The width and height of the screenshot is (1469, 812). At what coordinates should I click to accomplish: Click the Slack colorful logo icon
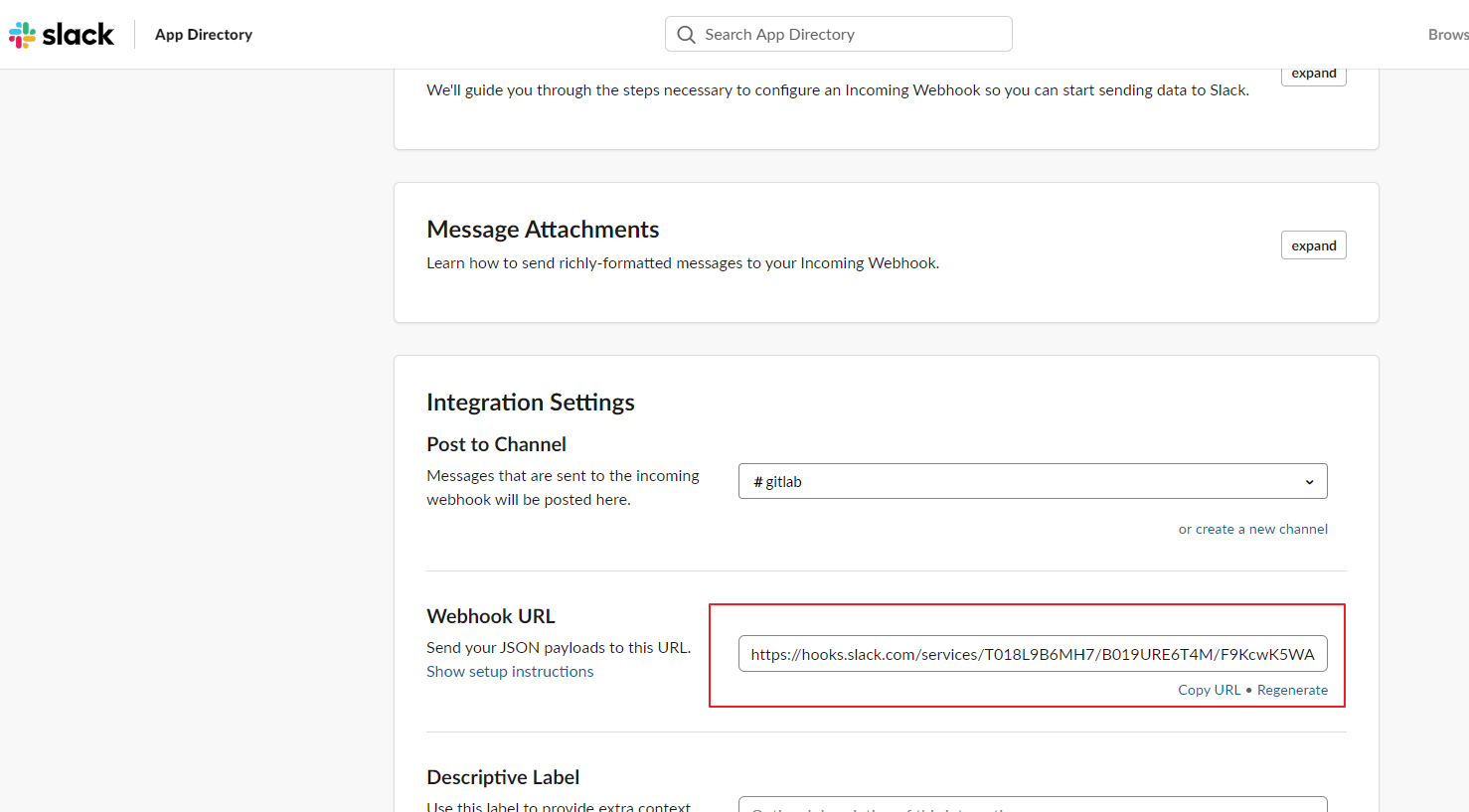click(x=22, y=35)
